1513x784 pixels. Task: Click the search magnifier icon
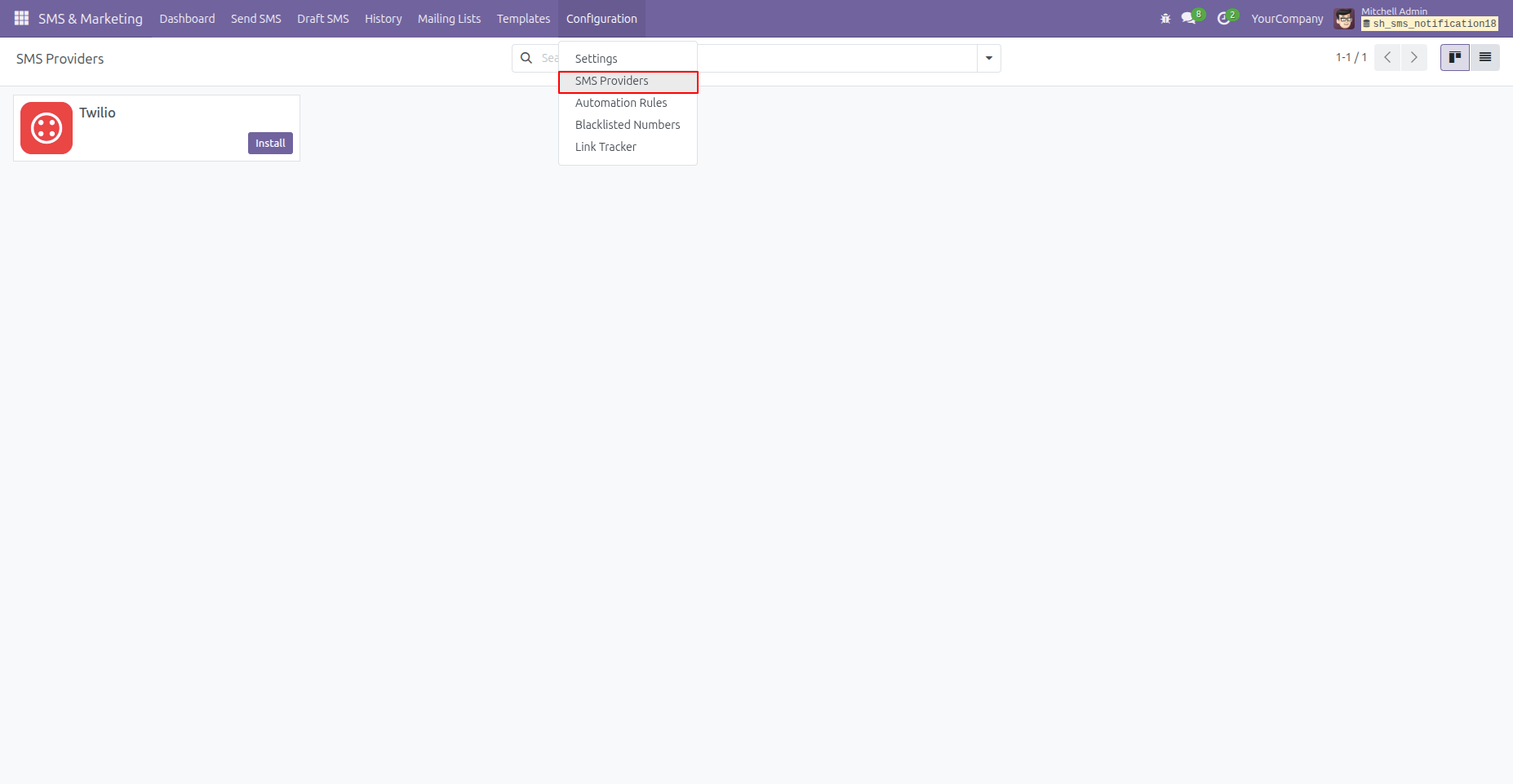pos(526,58)
